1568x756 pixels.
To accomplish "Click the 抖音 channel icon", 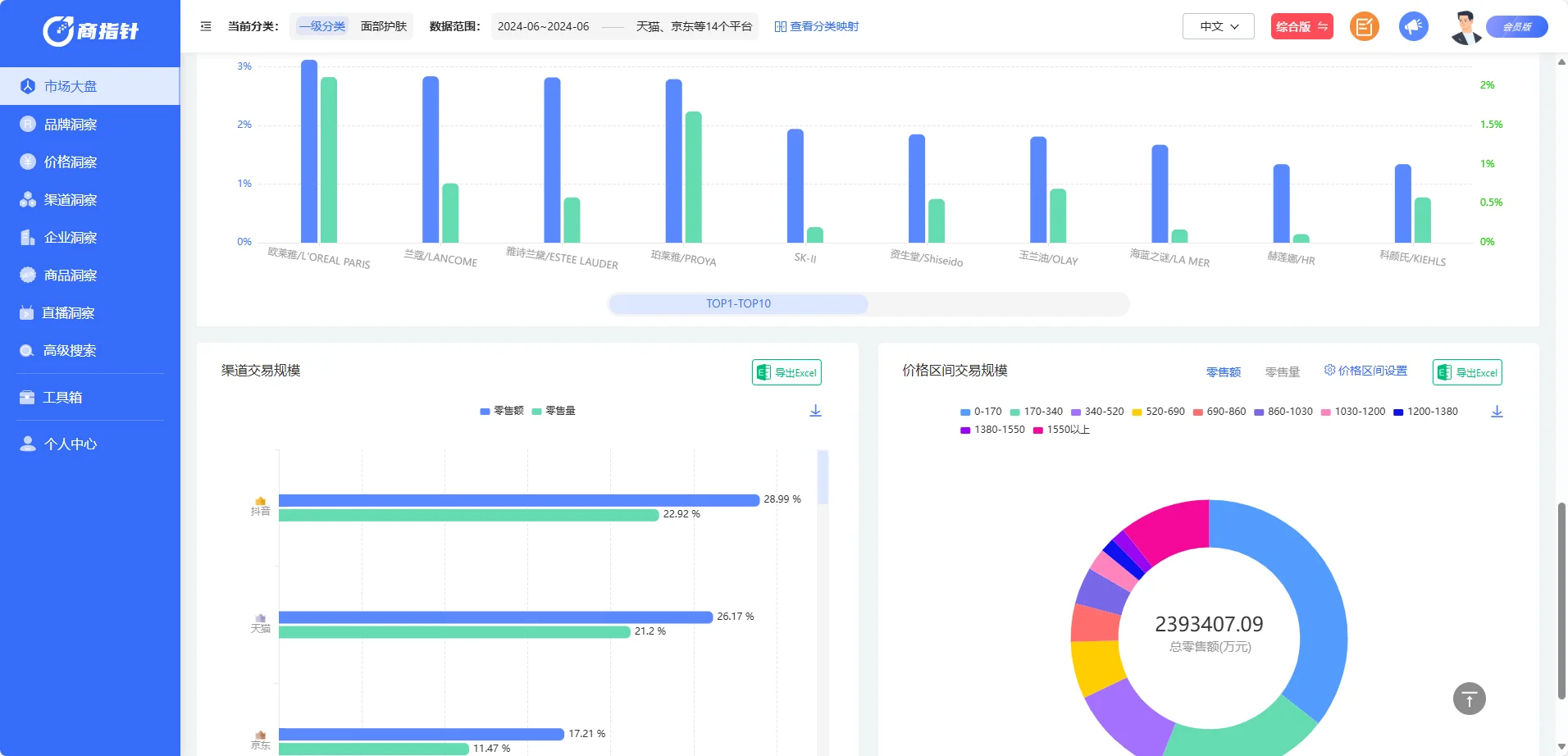I will [260, 501].
